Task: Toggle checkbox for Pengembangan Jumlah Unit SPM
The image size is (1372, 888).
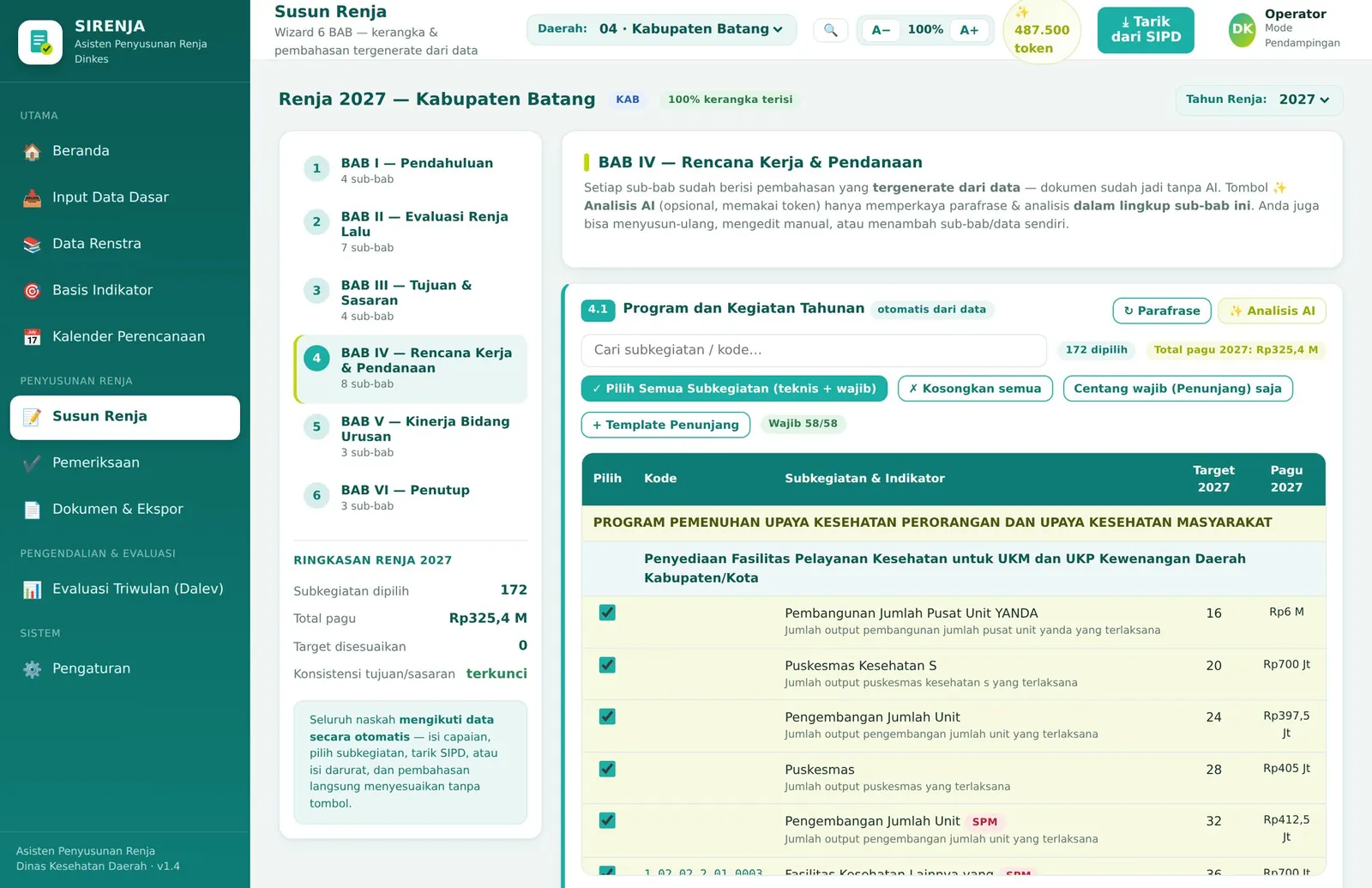Action: tap(607, 820)
